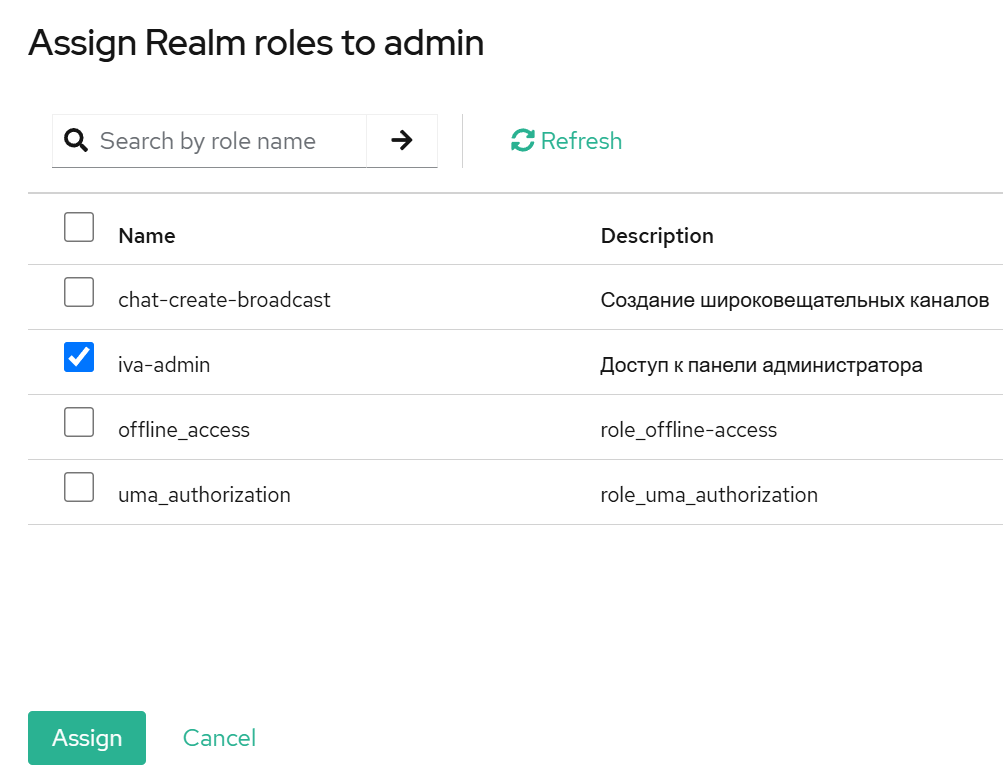Check the uma_authorization role checkbox
The height and width of the screenshot is (775, 1003).
pyautogui.click(x=78, y=487)
